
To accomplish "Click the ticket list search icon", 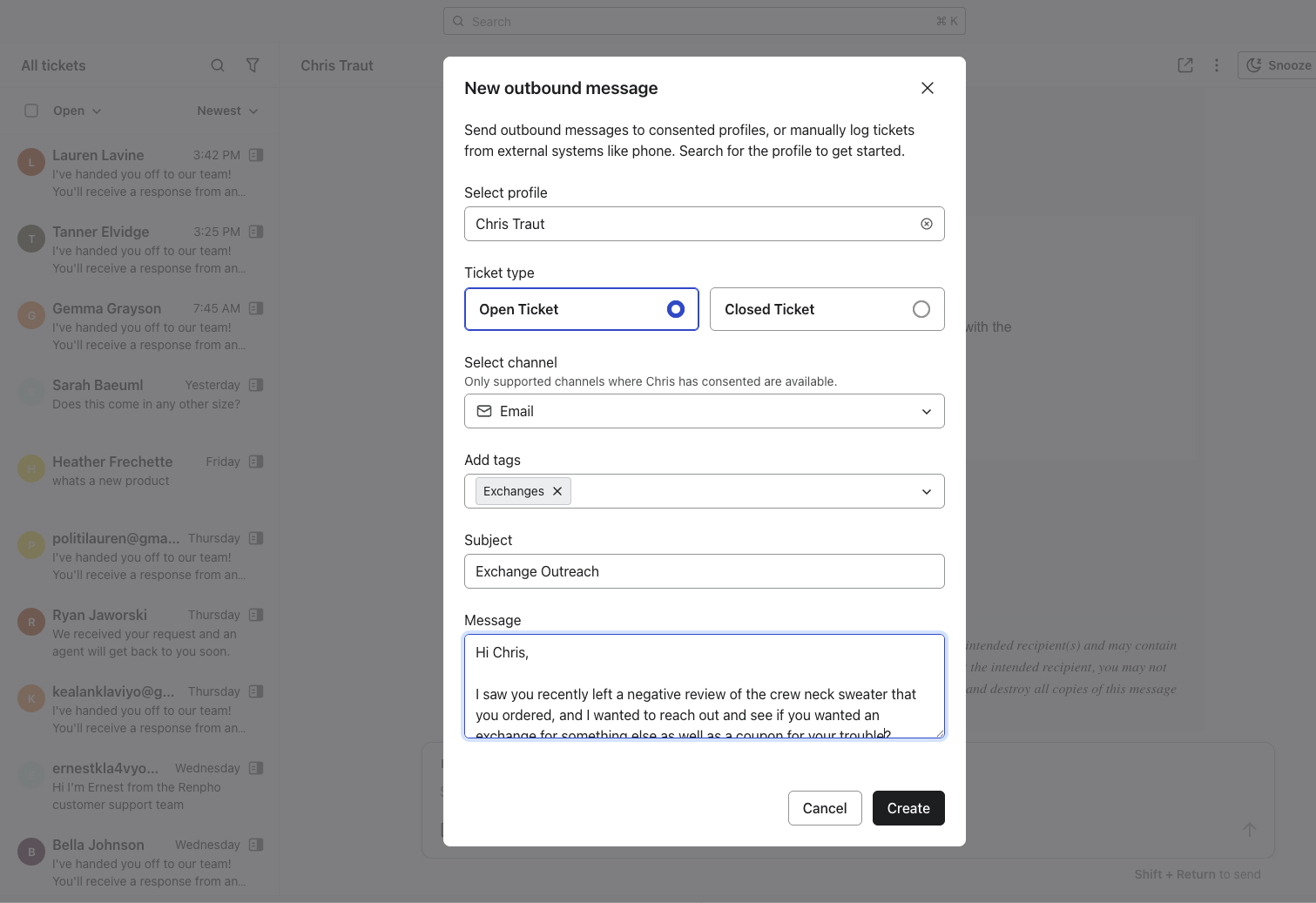I will [x=218, y=65].
